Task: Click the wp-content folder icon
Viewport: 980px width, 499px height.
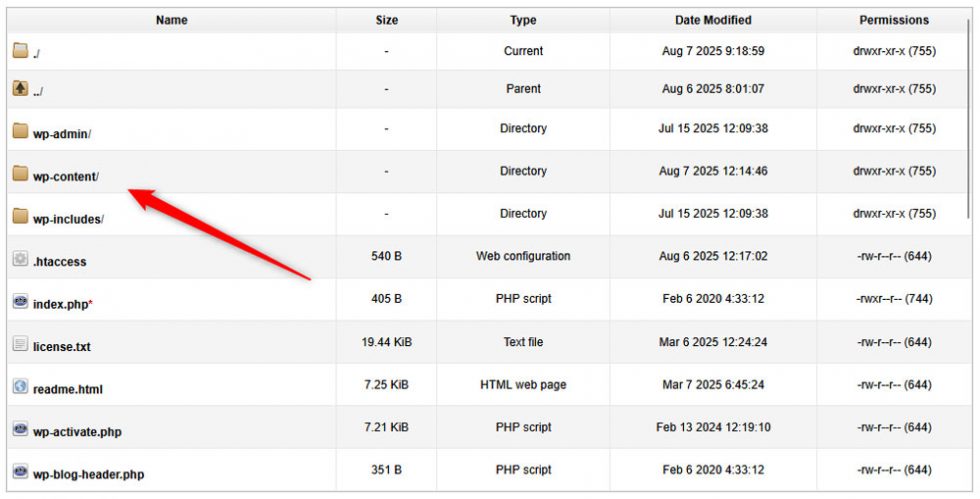Action: (20, 173)
